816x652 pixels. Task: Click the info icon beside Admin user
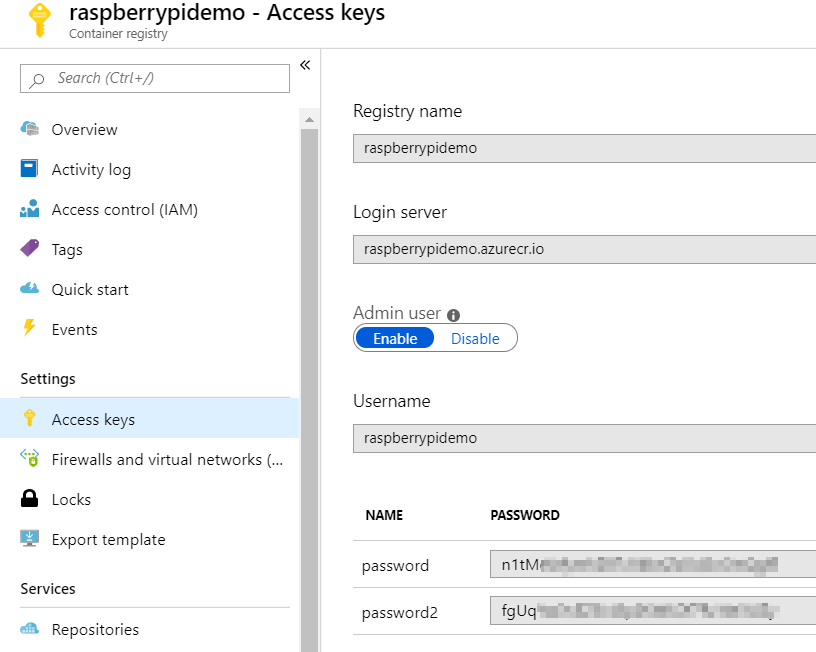click(452, 313)
